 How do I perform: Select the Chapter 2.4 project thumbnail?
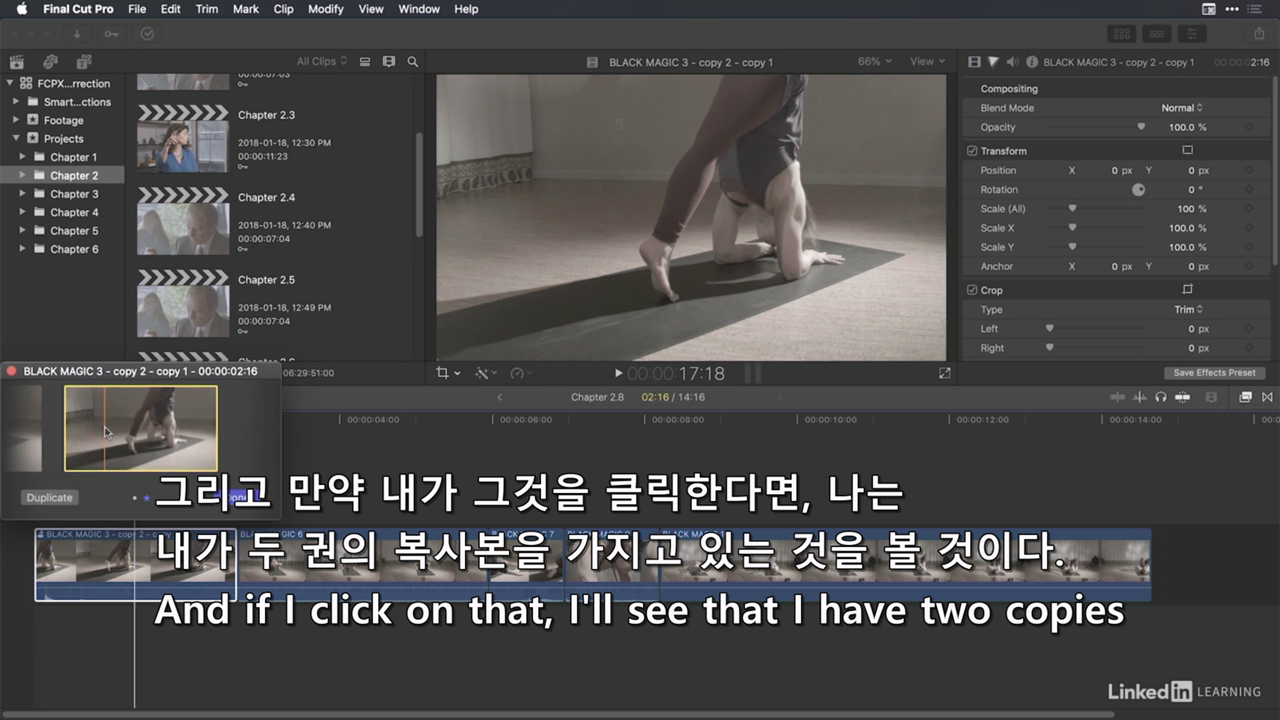(183, 220)
